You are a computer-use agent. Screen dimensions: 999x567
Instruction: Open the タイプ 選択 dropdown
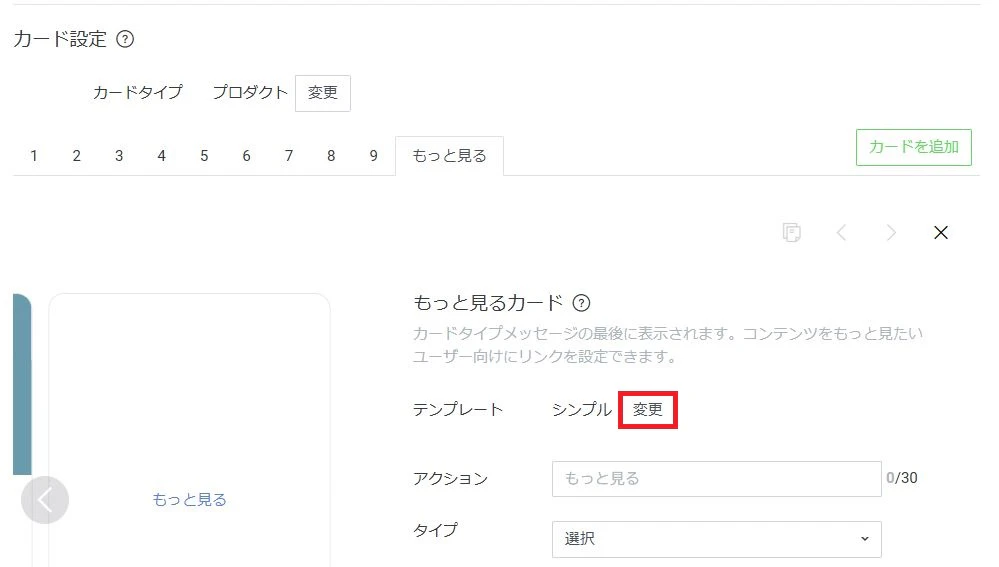717,539
